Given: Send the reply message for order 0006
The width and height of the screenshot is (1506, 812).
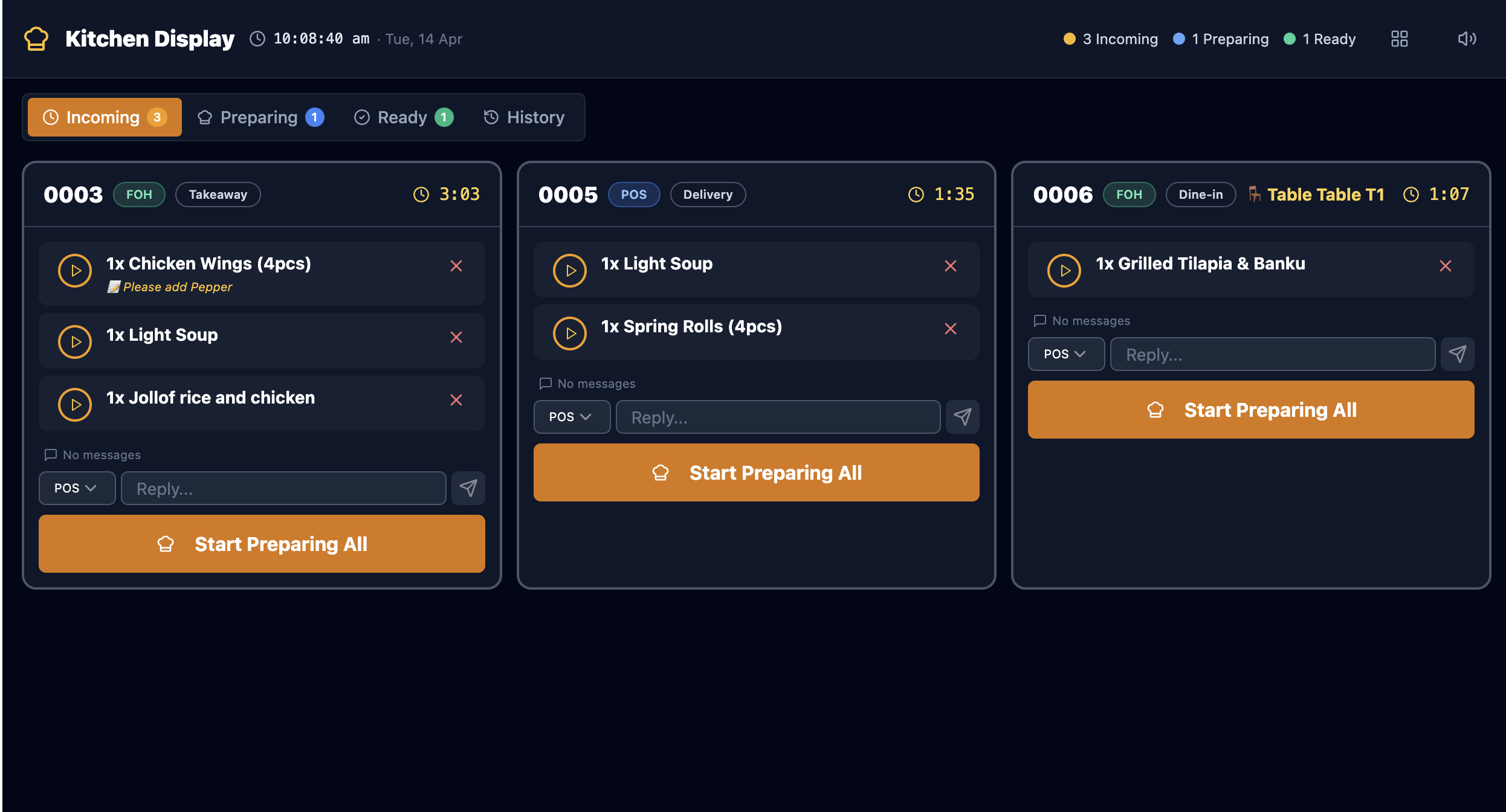Looking at the screenshot, I should (1458, 354).
